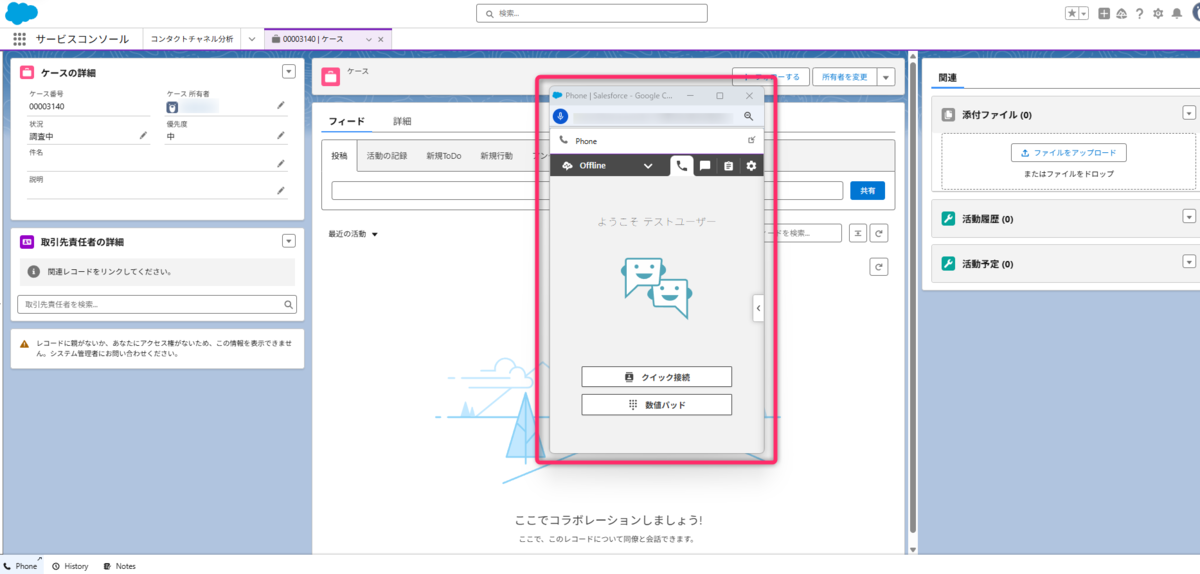Viewport: 1200px width, 574px height.
Task: Edit the 優先度 field with pencil icon
Action: [x=281, y=135]
